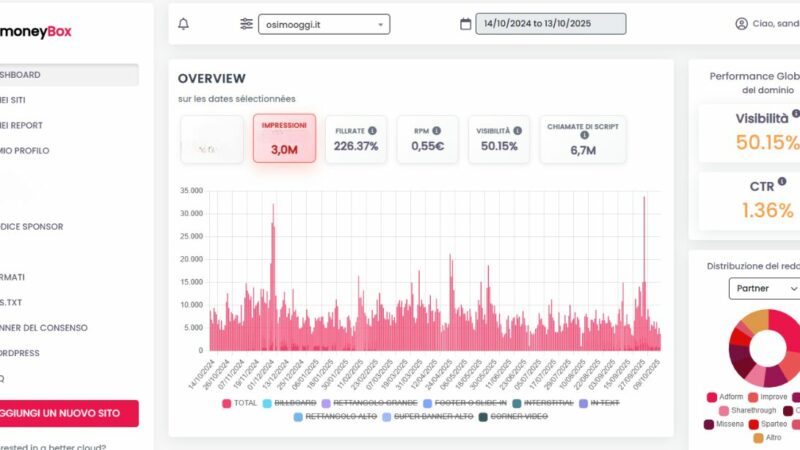This screenshot has width=800, height=450.
Task: Click the Visibilità card info icon
Action: tap(517, 130)
